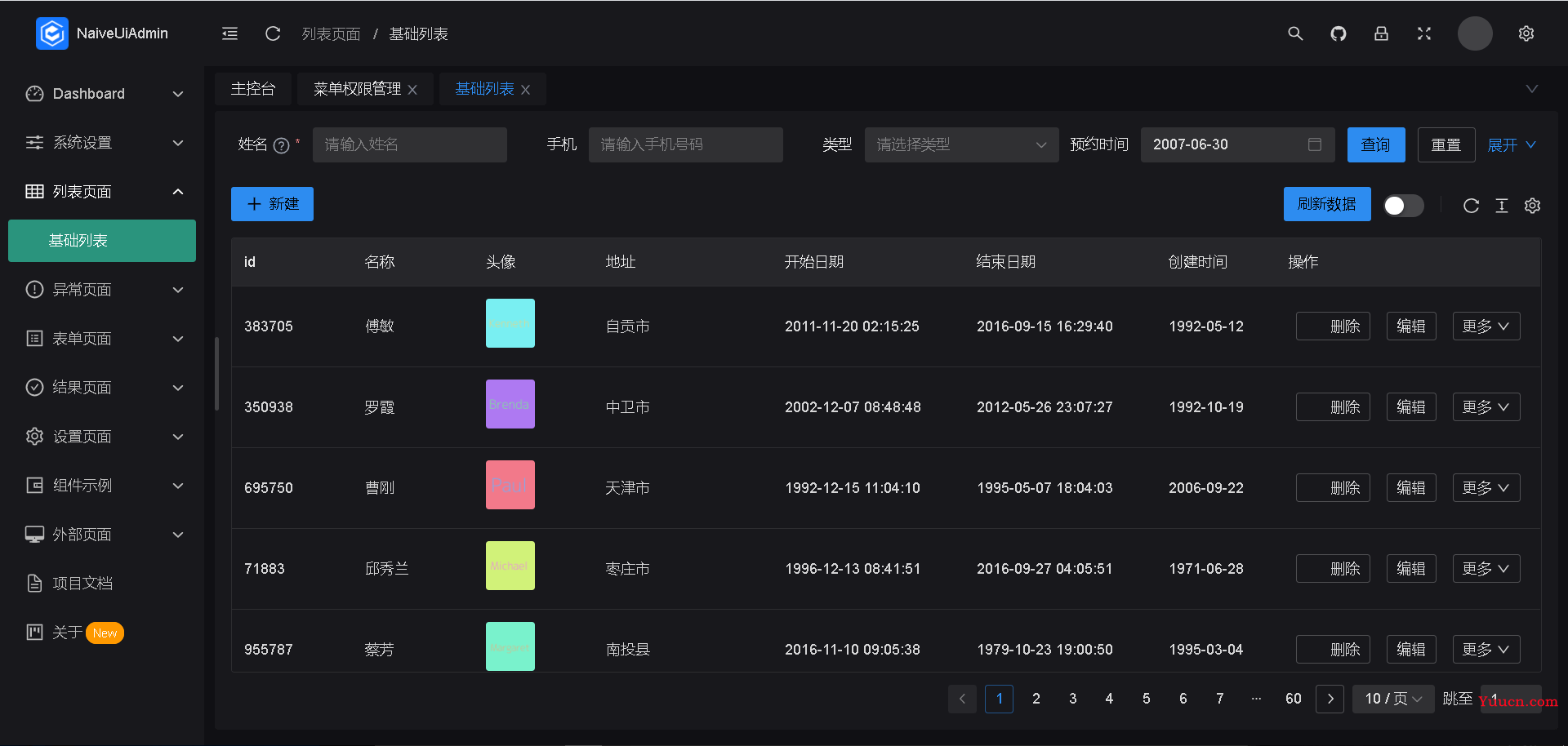Open 更多 dropdown for row 71883
This screenshot has width=1568, height=746.
(x=1486, y=569)
